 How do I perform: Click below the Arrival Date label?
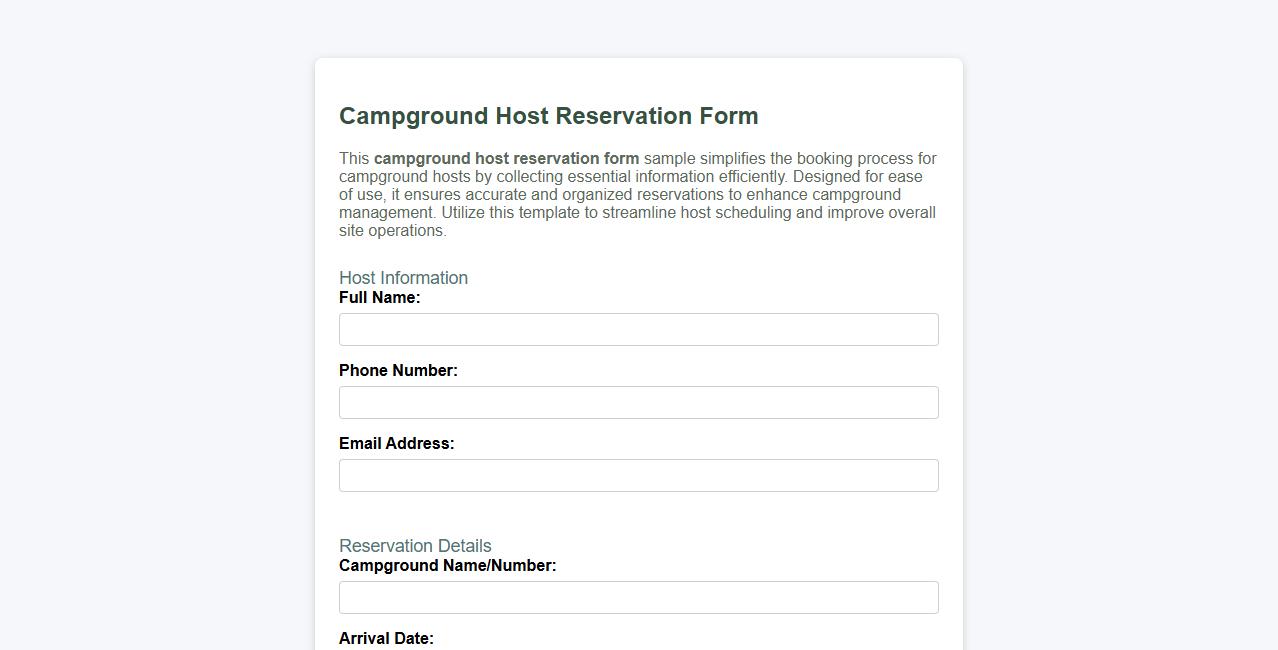pos(638,648)
